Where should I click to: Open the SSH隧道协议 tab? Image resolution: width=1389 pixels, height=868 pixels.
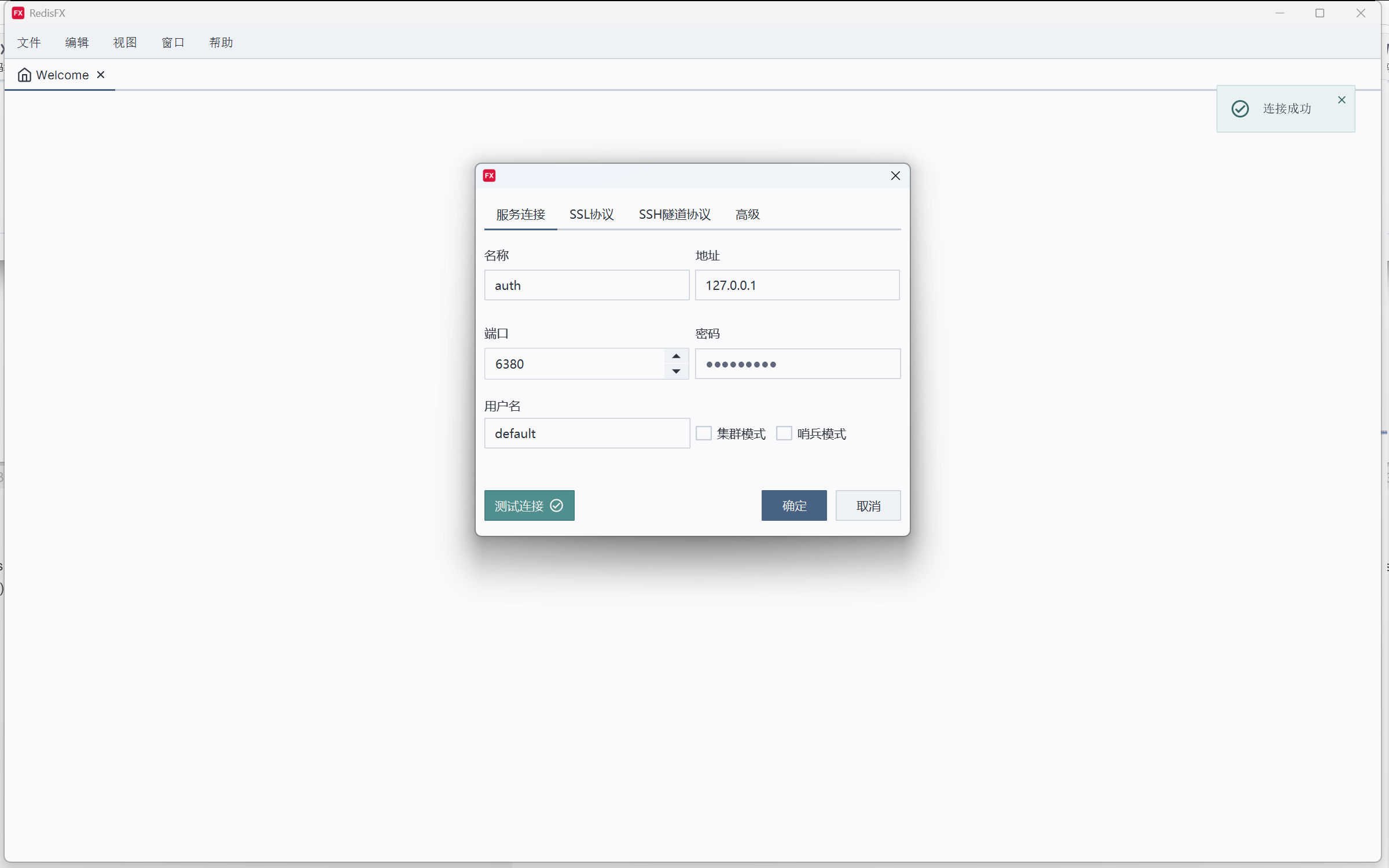(x=674, y=215)
